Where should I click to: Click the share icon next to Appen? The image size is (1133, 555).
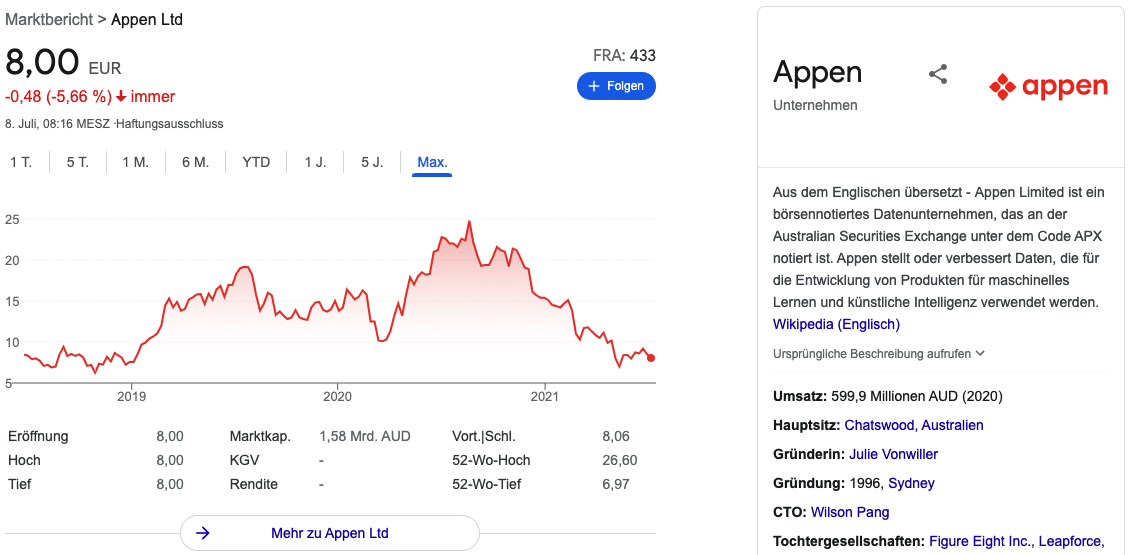938,74
